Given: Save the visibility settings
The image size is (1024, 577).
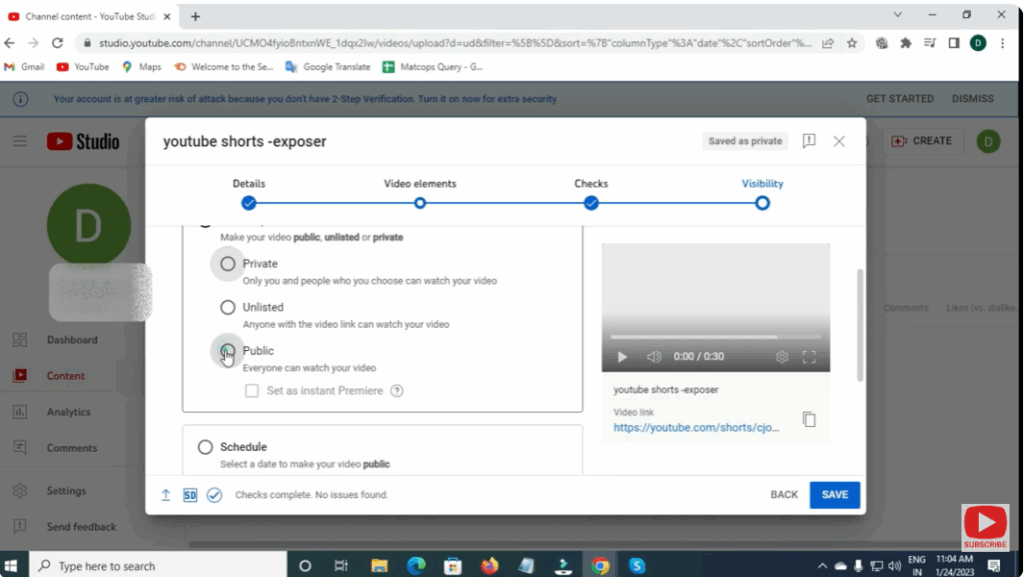Looking at the screenshot, I should click(x=834, y=494).
